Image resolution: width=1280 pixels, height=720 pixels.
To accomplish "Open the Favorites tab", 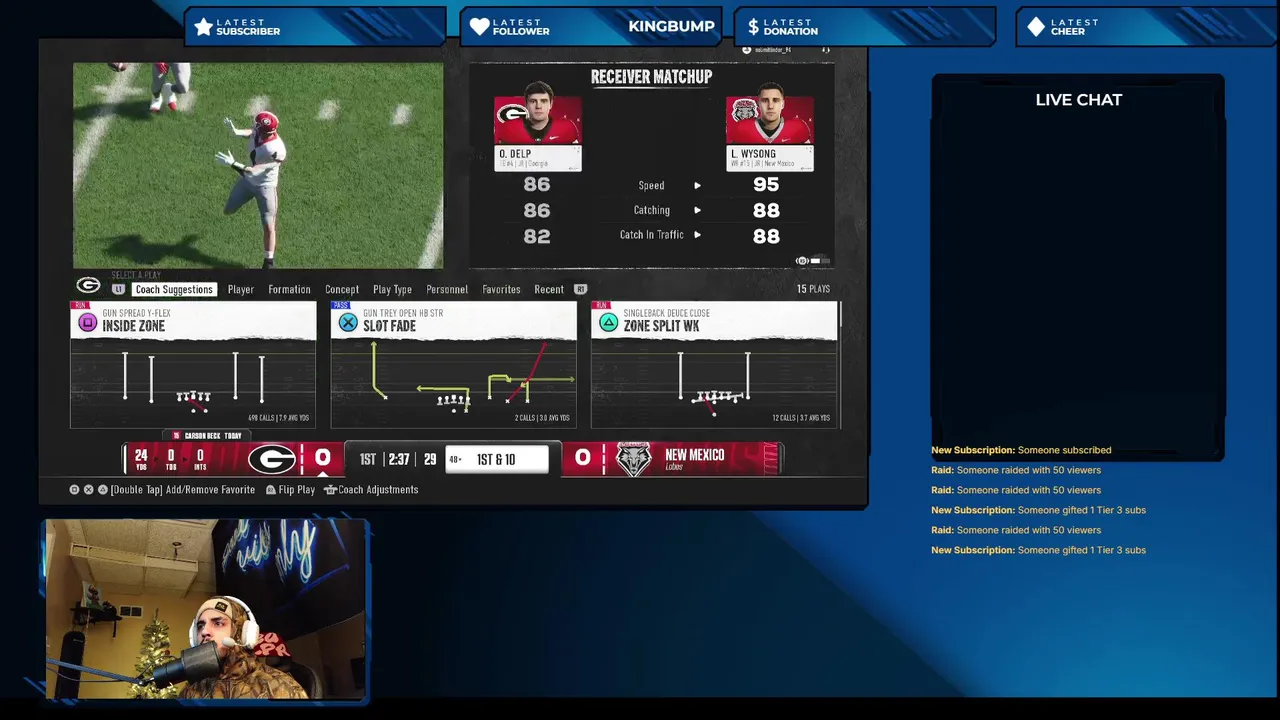I will pos(501,289).
